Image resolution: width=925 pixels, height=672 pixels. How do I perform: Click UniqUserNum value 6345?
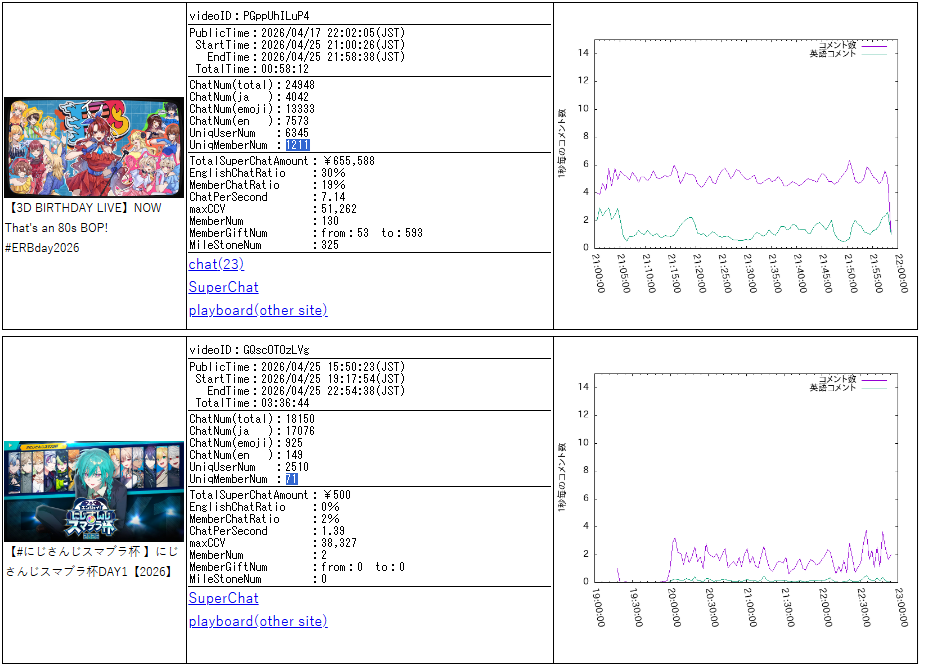click(297, 134)
